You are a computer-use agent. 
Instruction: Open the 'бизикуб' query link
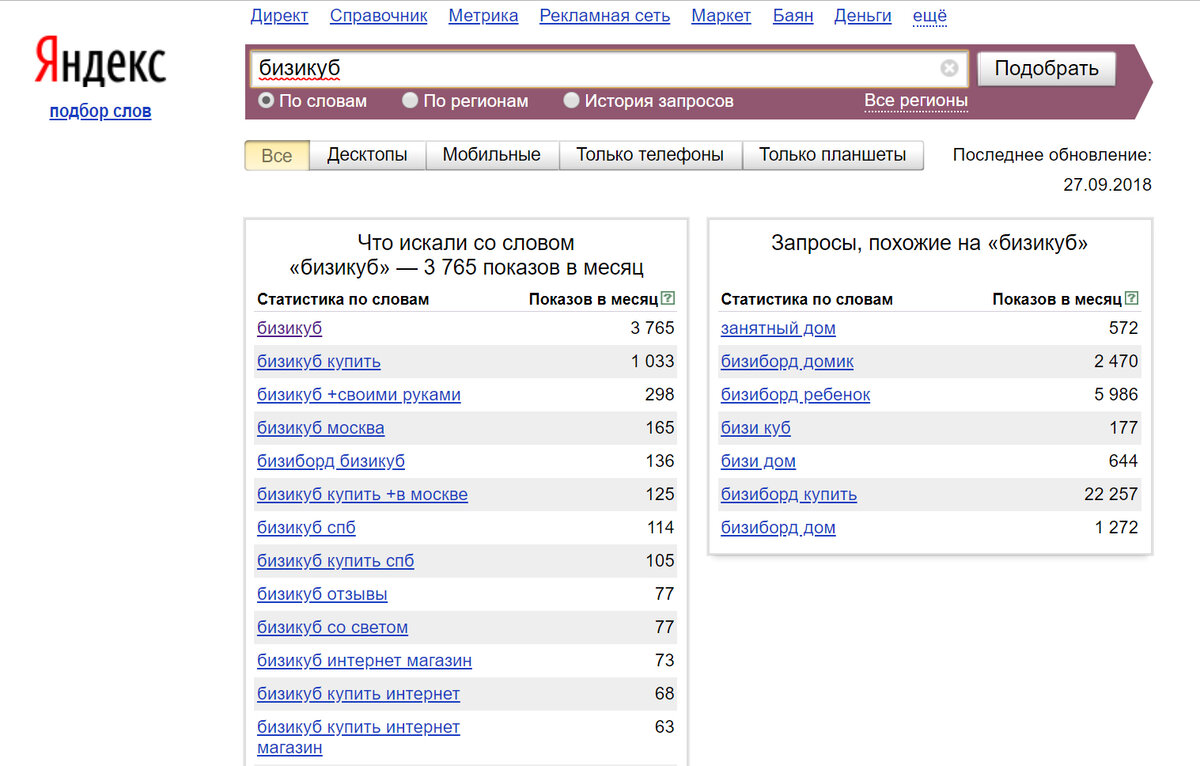(289, 328)
